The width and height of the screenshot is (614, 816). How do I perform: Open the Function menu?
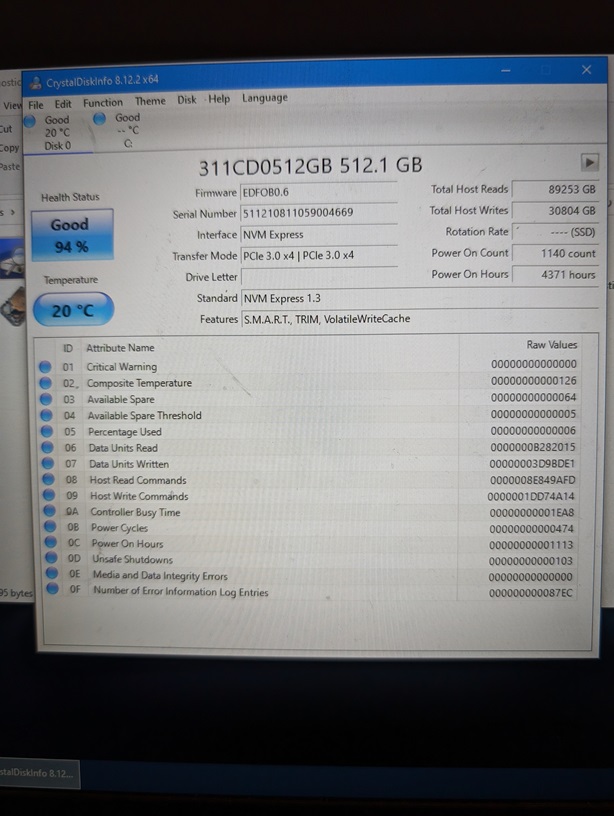[103, 103]
